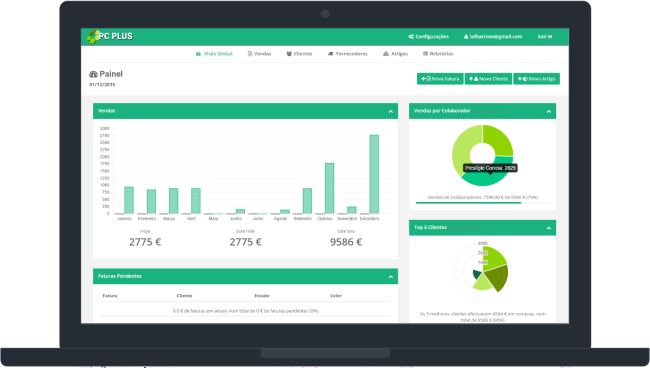The width and height of the screenshot is (650, 368).
Task: Open the Clientes menu tab
Action: coord(299,54)
